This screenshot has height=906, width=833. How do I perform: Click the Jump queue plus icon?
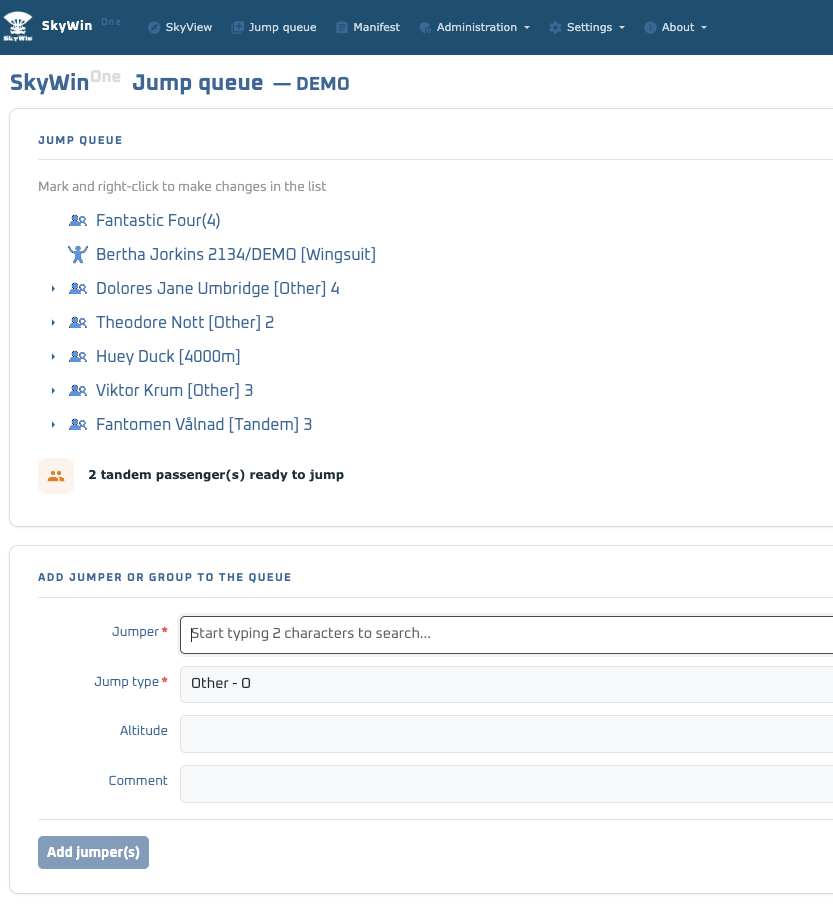pos(237,28)
